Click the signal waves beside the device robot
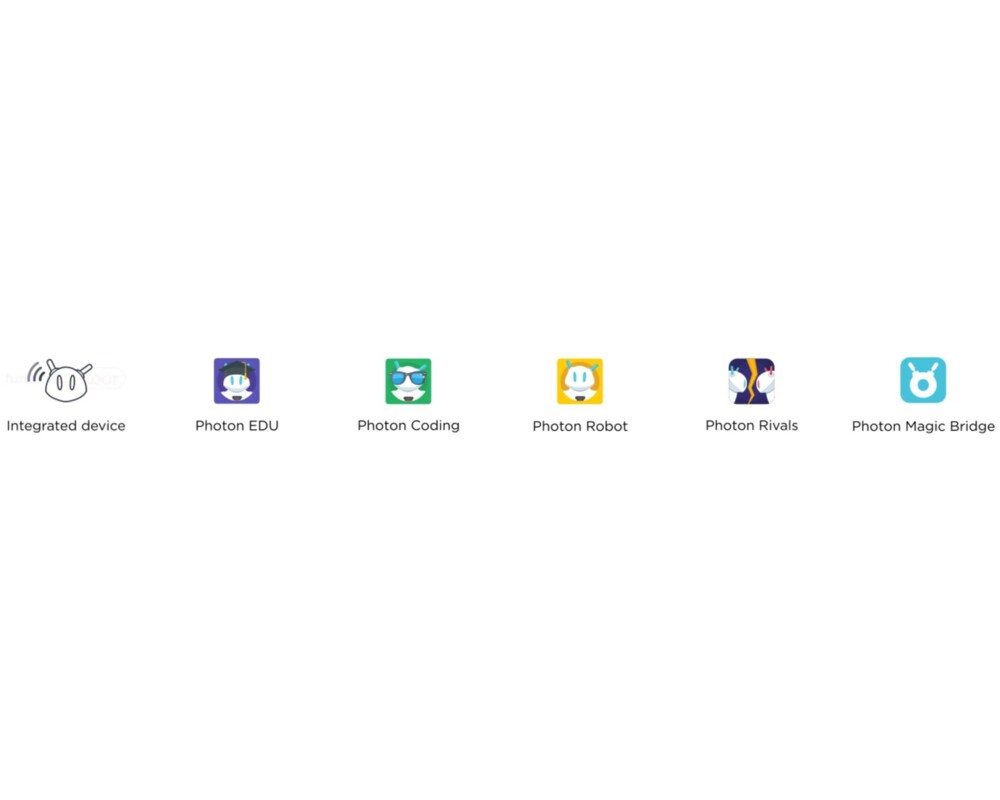 click(36, 374)
